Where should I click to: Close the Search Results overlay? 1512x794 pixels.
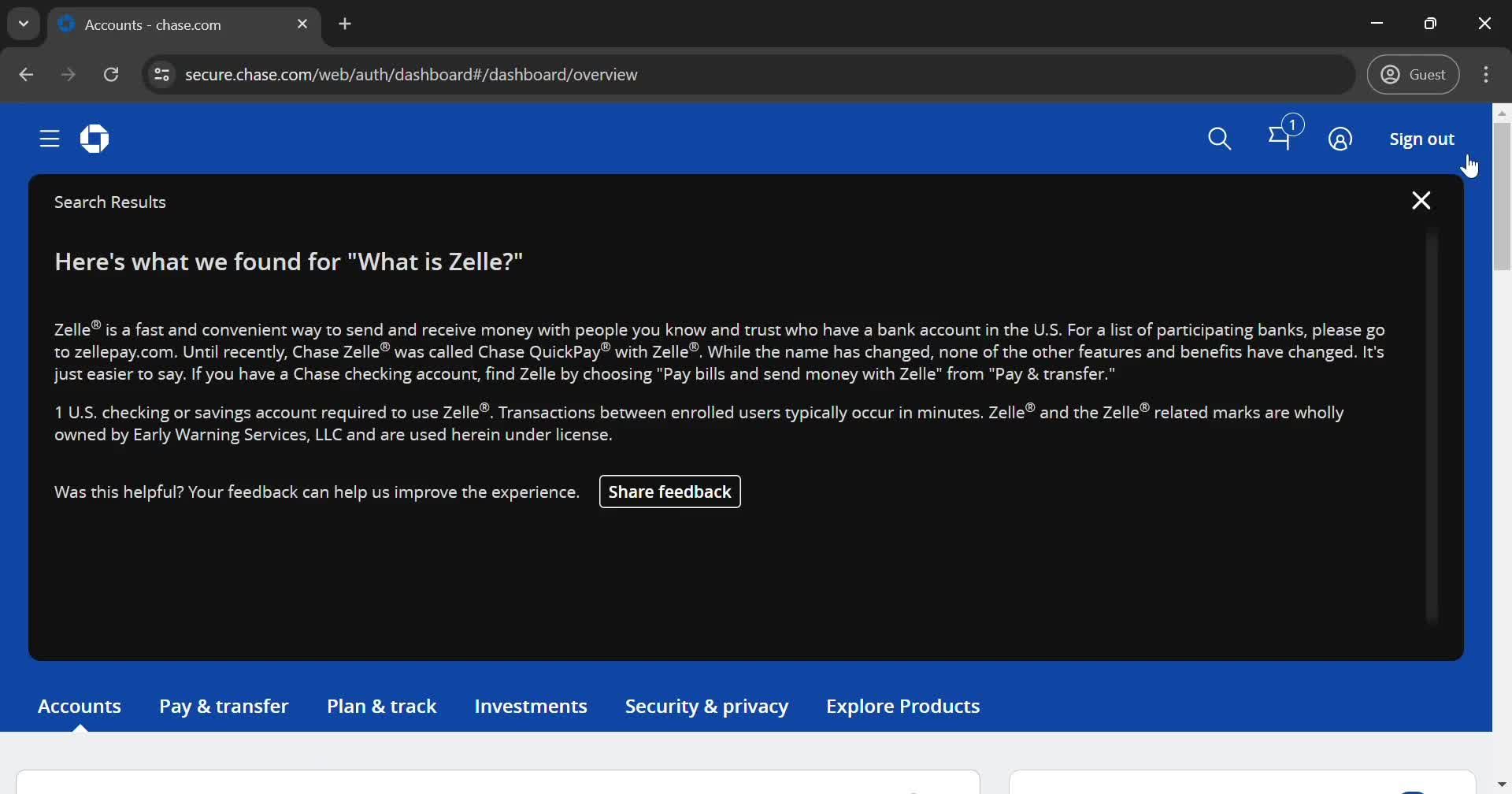[x=1421, y=200]
